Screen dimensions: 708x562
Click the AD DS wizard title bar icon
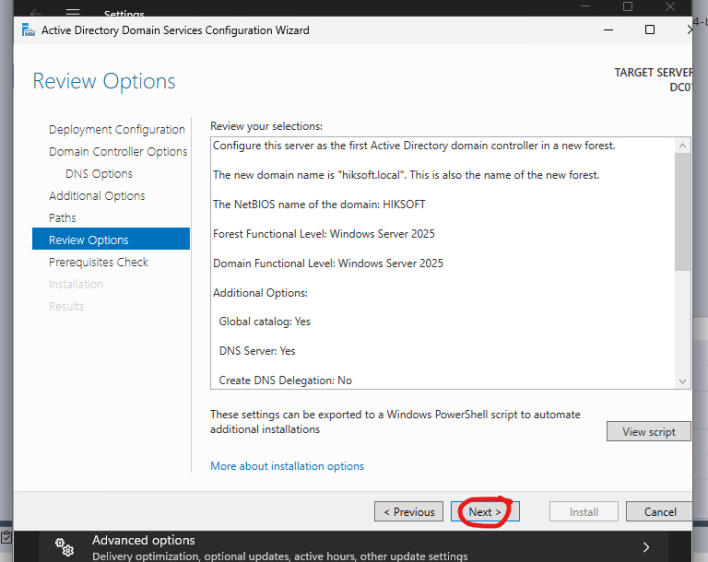(28, 30)
